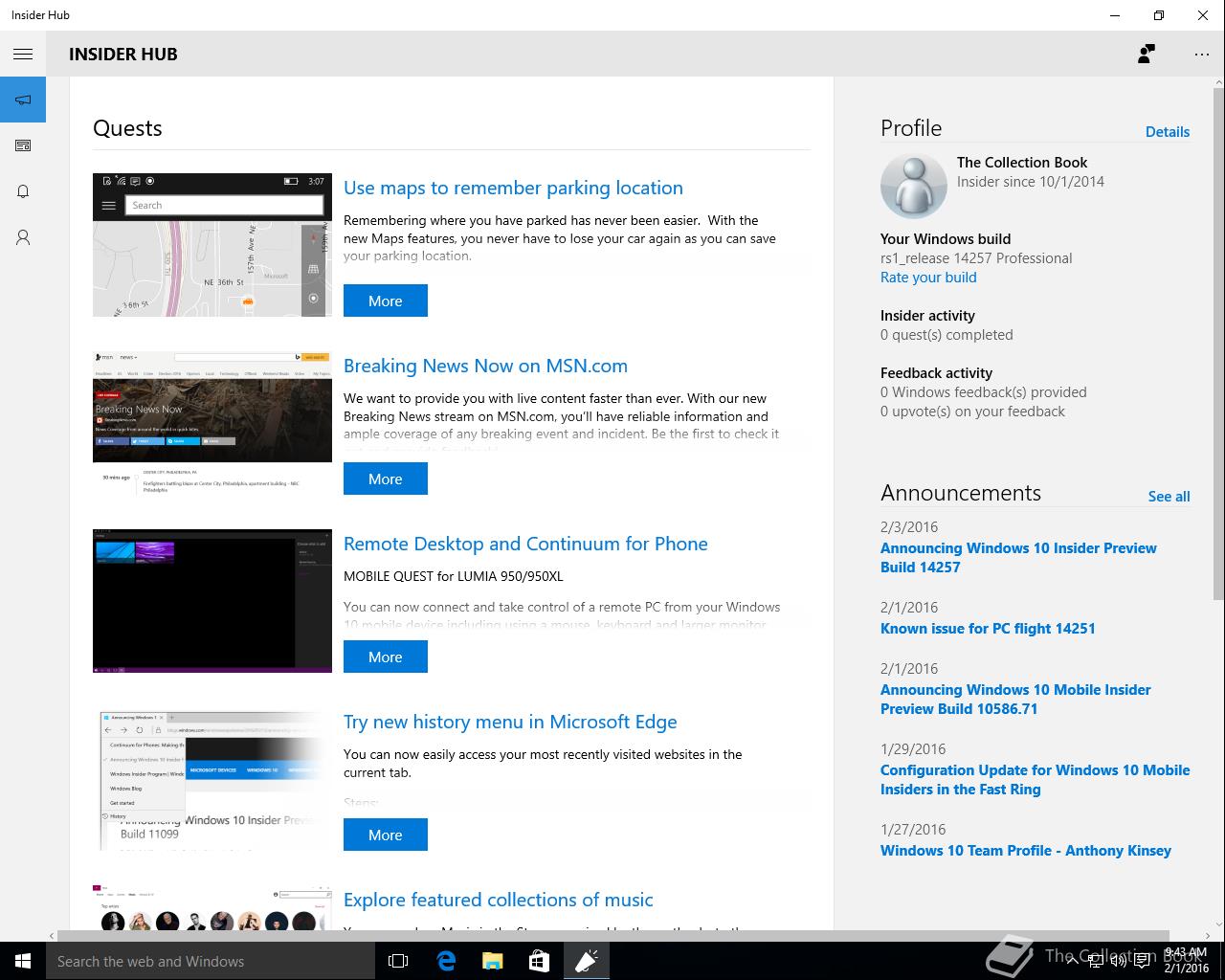The height and width of the screenshot is (980, 1225).
Task: Open the Profile person sidebar icon
Action: (x=23, y=237)
